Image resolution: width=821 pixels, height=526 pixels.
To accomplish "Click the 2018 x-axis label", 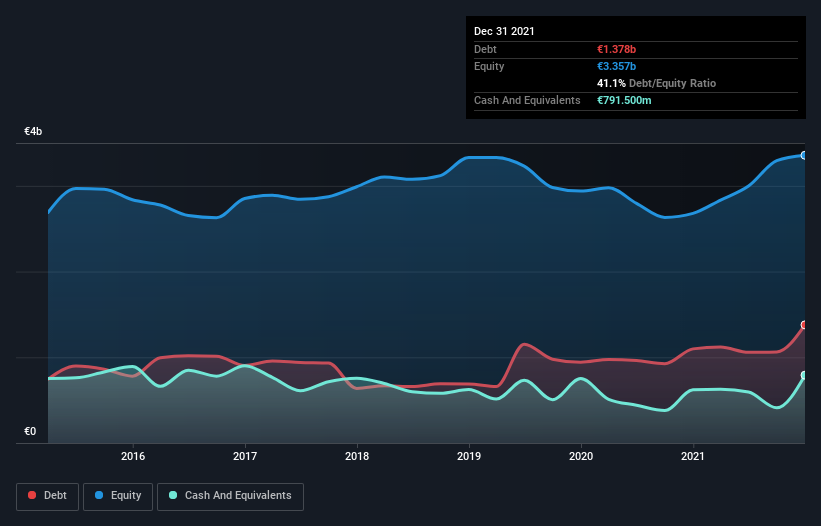I will click(357, 456).
